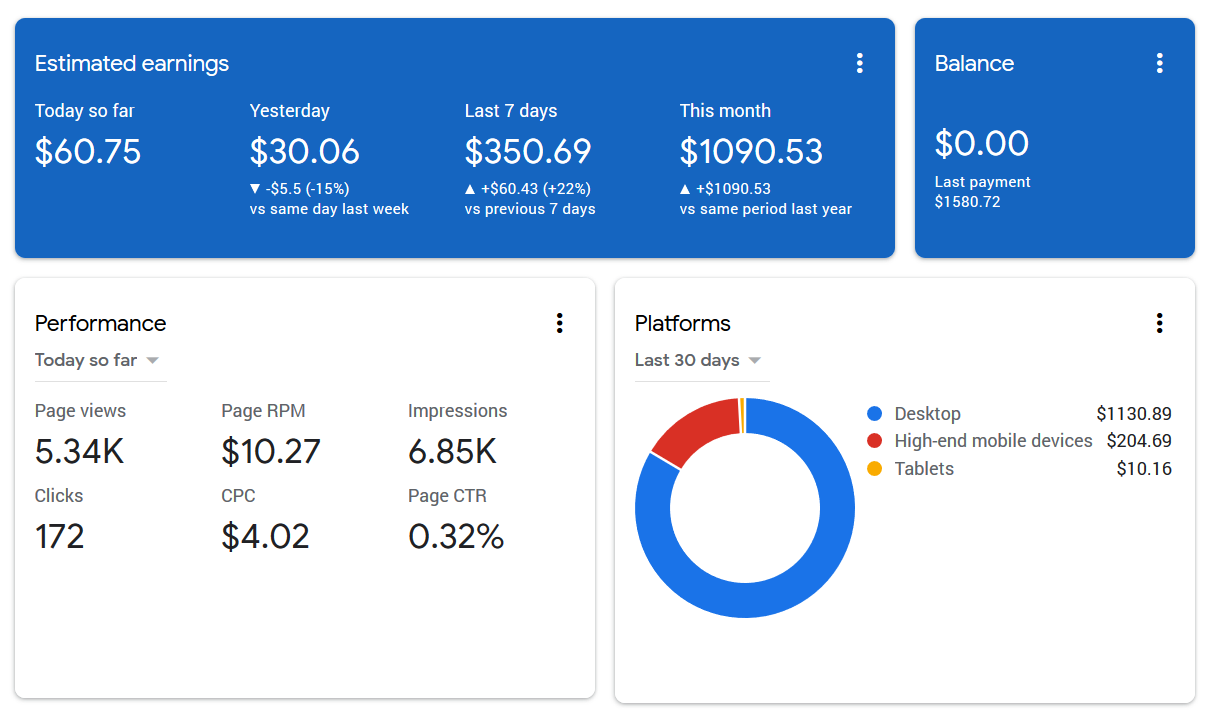
Task: Click High-end mobile devices legend label
Action: (x=993, y=441)
